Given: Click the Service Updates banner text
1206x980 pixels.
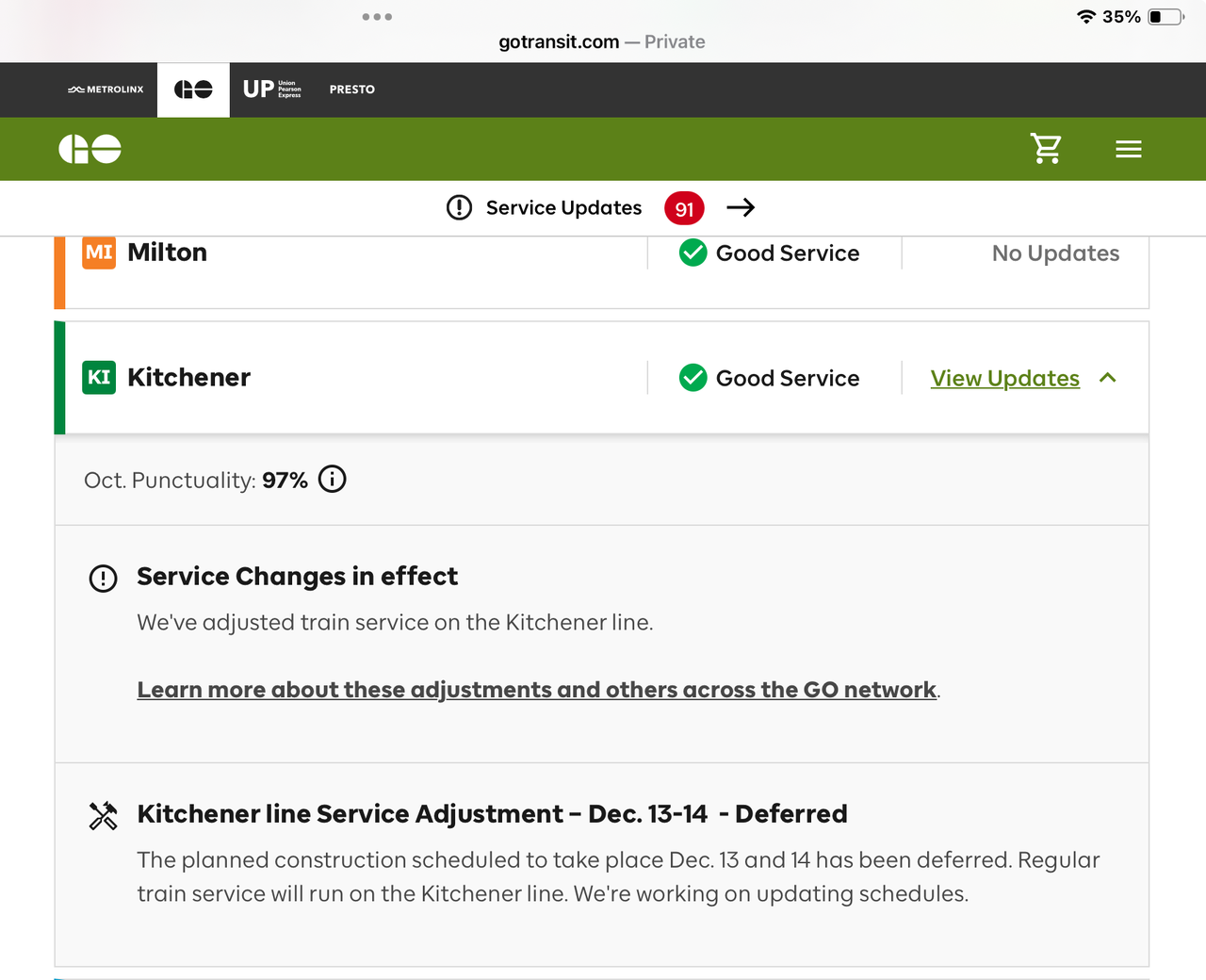Looking at the screenshot, I should coord(563,207).
